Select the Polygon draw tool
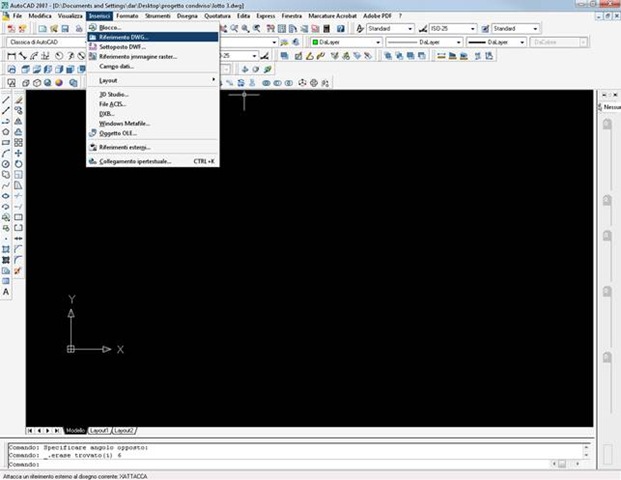 pos(6,131)
